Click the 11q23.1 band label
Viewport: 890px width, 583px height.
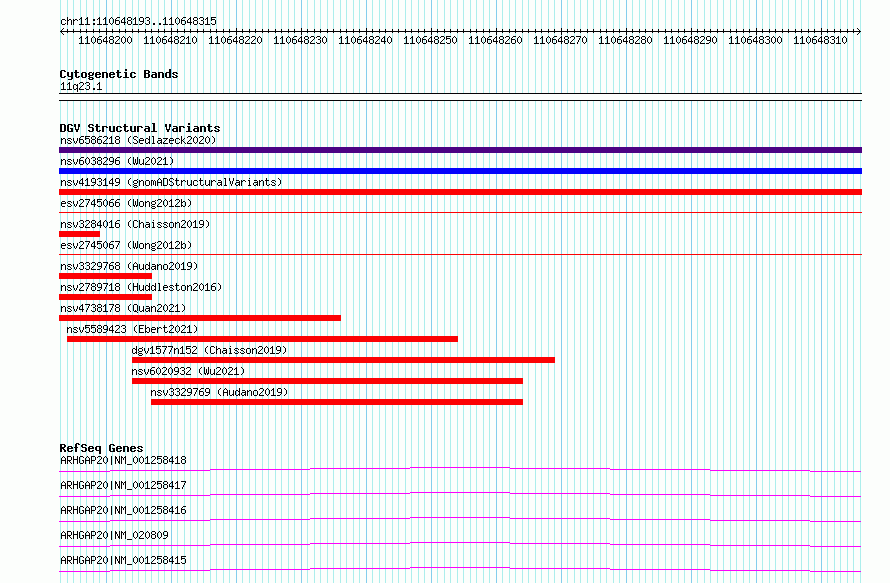[81, 86]
